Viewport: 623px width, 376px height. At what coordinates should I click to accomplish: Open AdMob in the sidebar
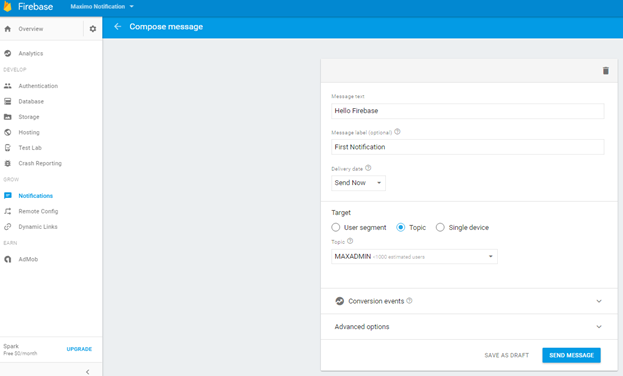(28, 259)
